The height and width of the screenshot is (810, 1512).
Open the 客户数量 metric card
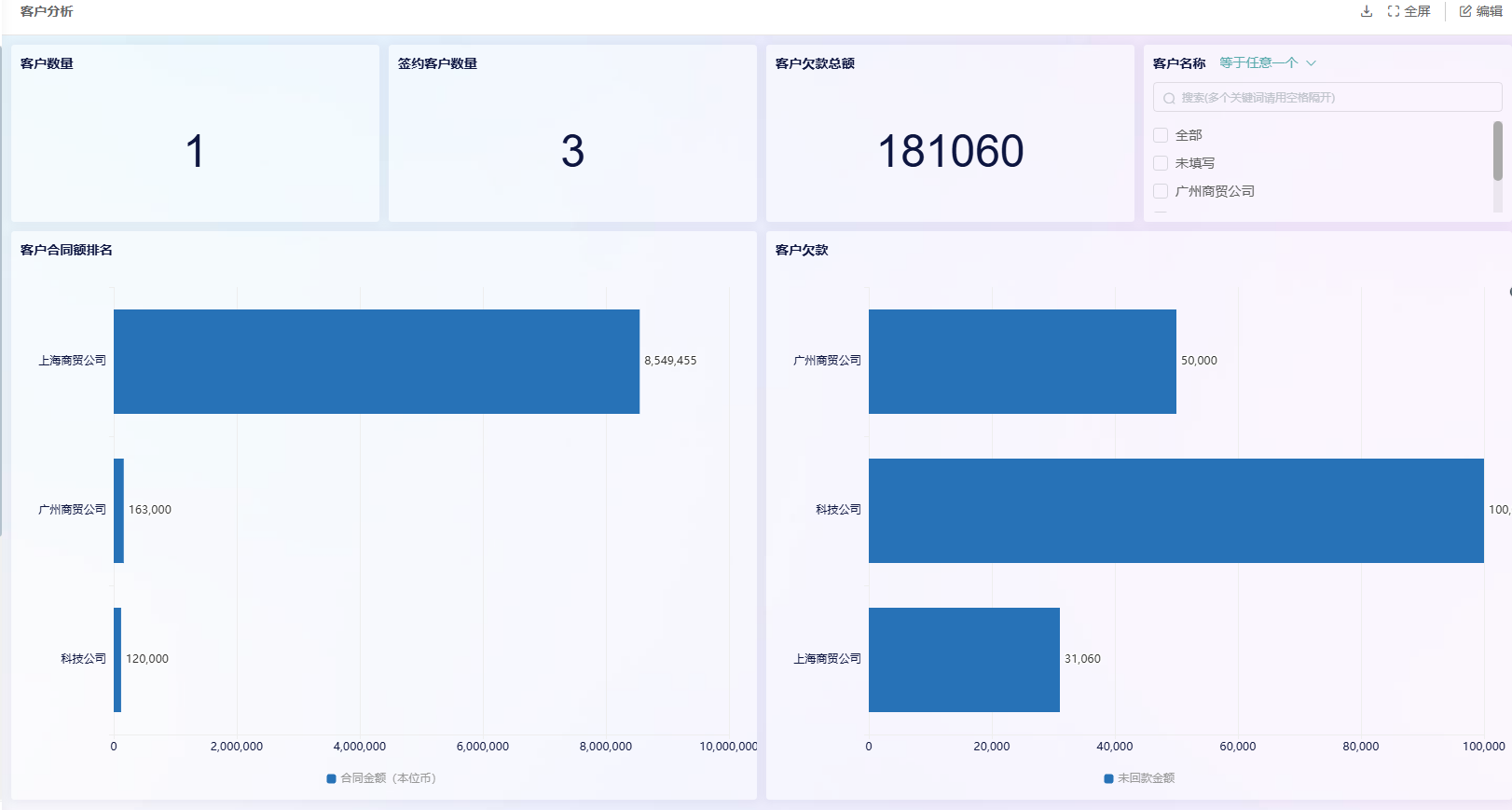click(195, 133)
